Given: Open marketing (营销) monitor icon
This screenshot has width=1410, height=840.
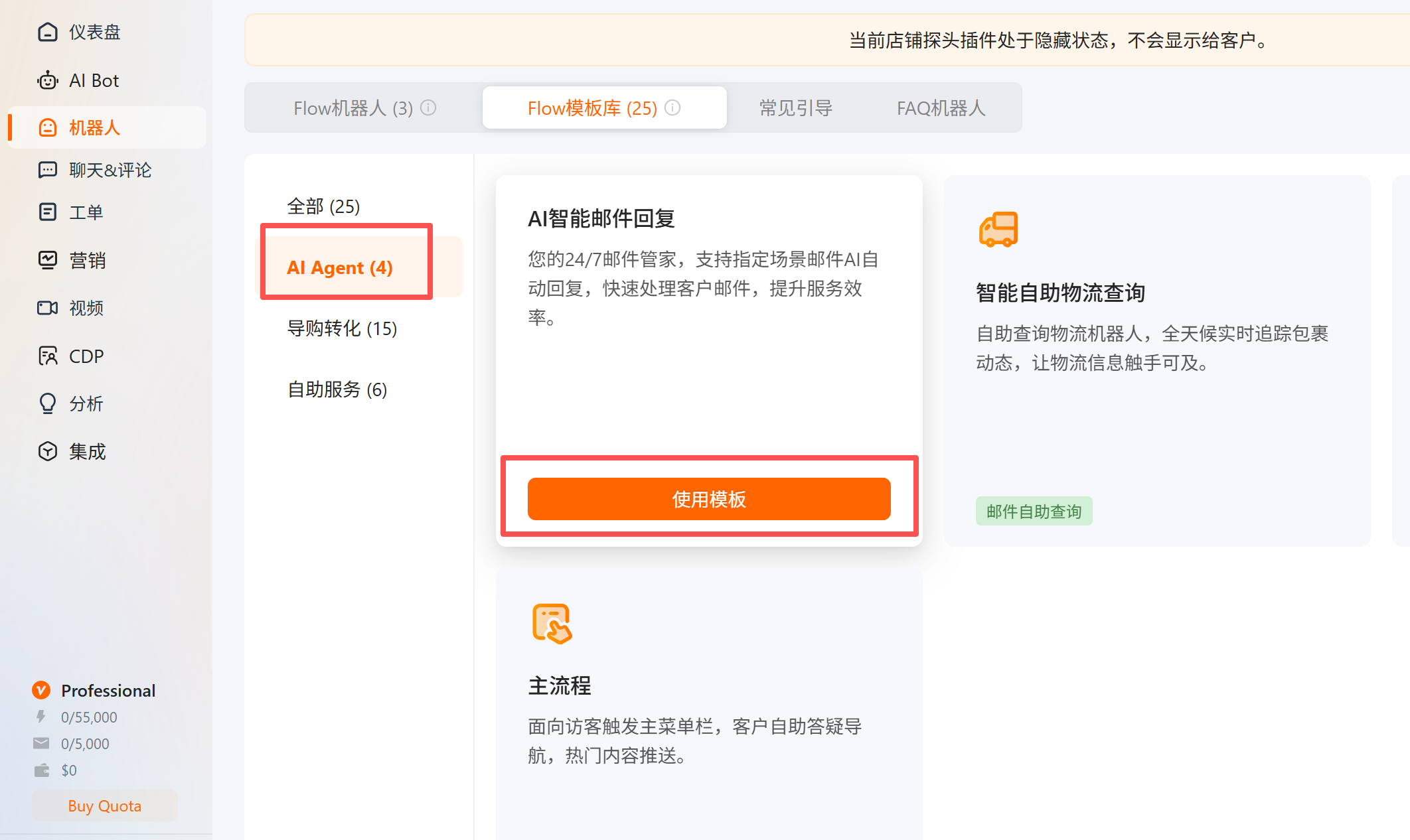Looking at the screenshot, I should (x=47, y=260).
